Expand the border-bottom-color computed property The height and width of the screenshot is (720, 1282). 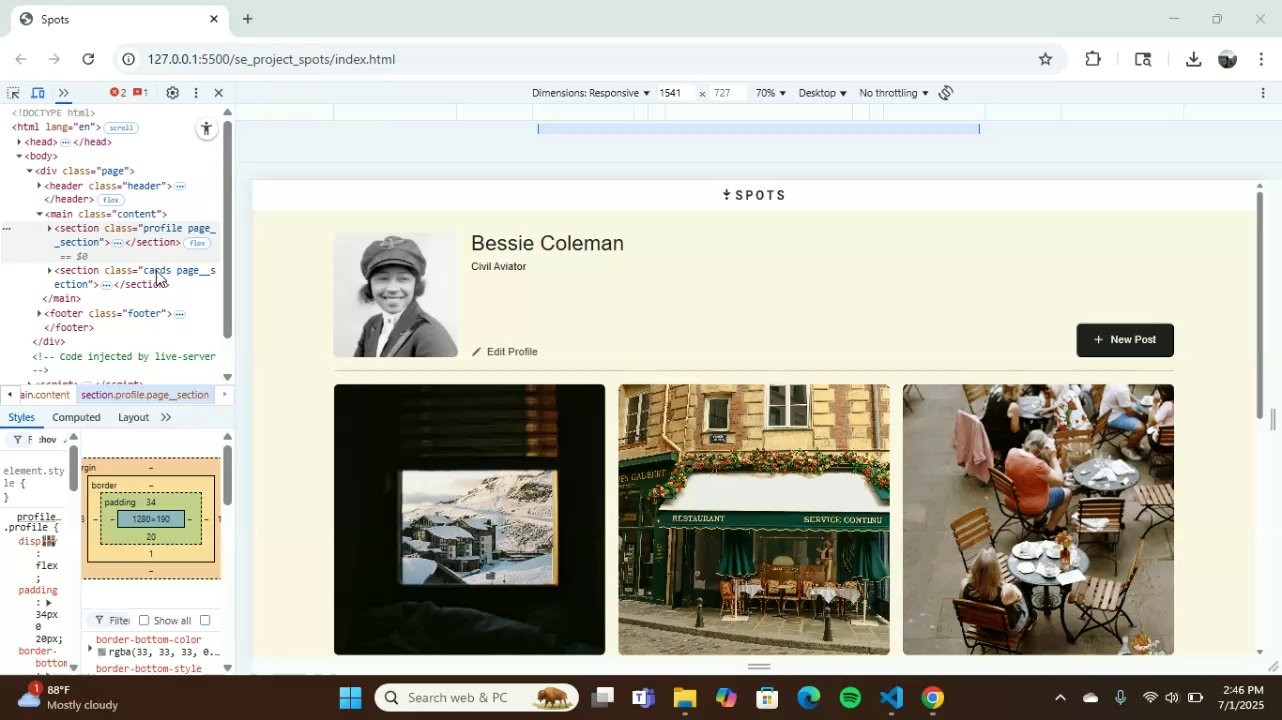pyautogui.click(x=90, y=648)
